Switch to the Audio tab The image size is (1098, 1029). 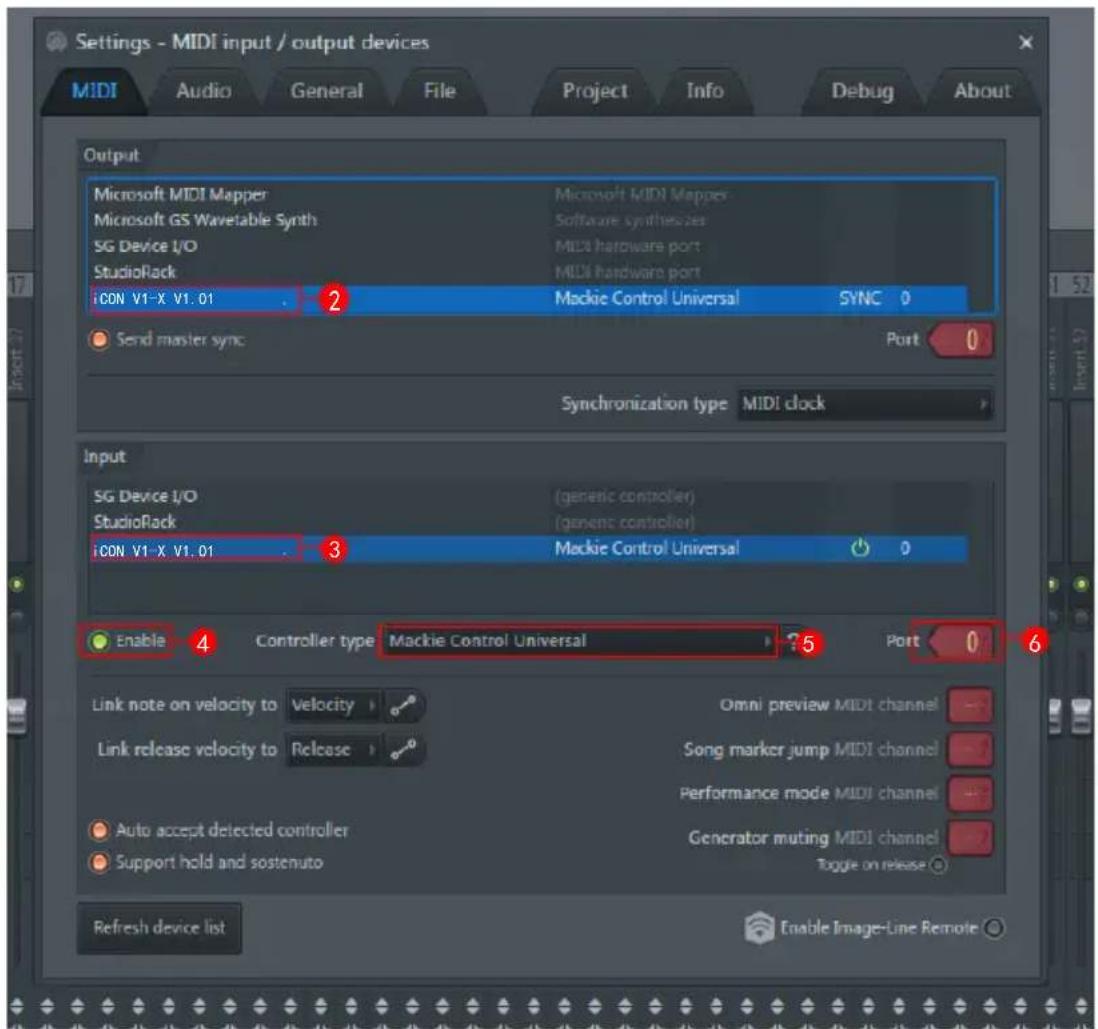click(x=204, y=91)
